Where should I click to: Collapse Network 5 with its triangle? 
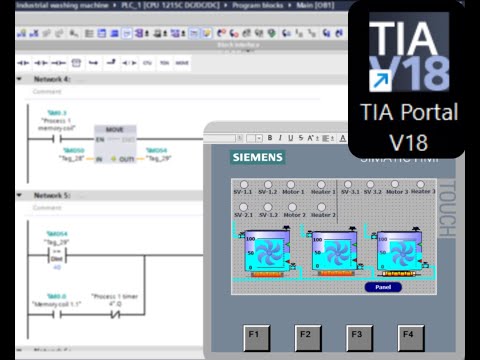click(x=20, y=195)
